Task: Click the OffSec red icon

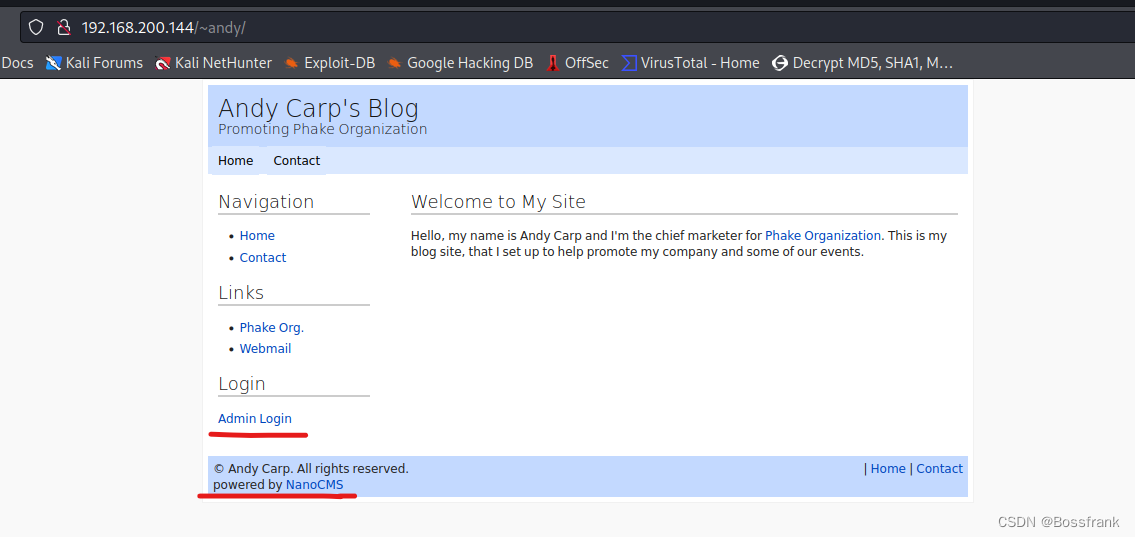Action: click(x=553, y=64)
